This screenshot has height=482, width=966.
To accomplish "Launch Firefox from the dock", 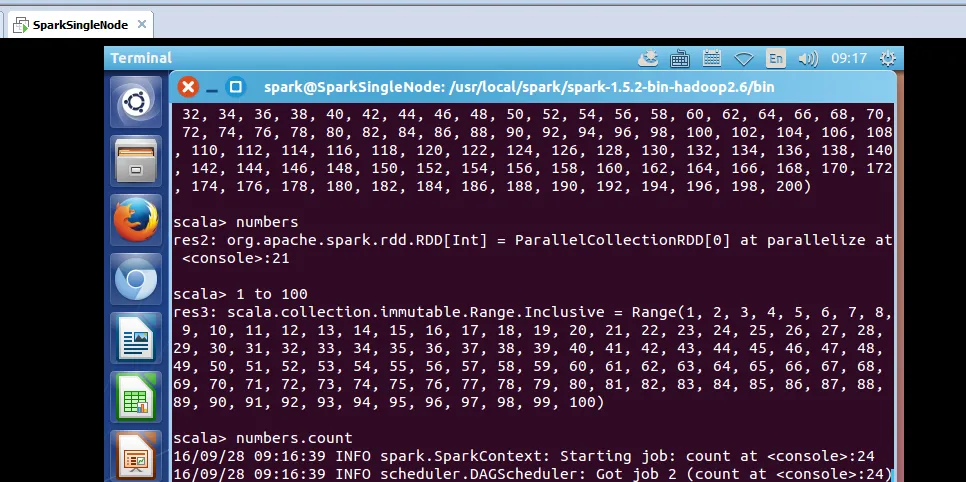I will coord(136,220).
